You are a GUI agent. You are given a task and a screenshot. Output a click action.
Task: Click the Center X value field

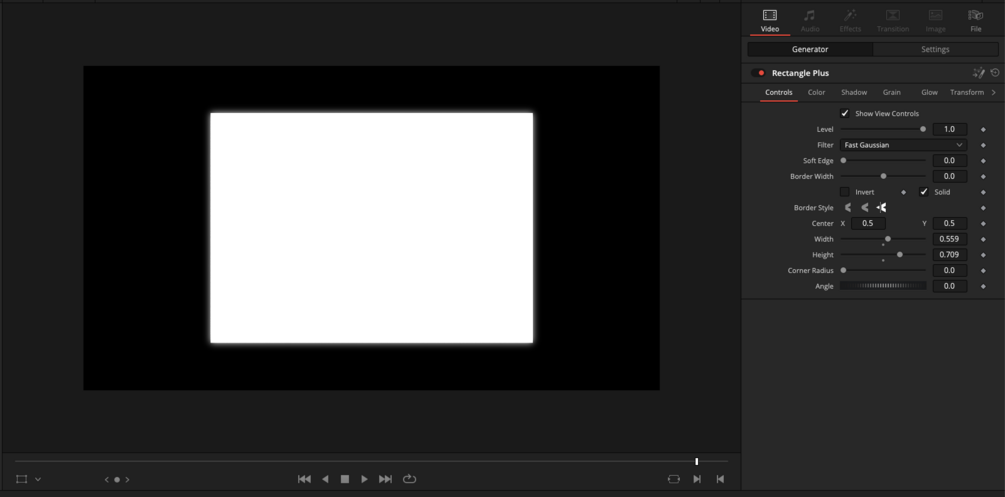(868, 223)
